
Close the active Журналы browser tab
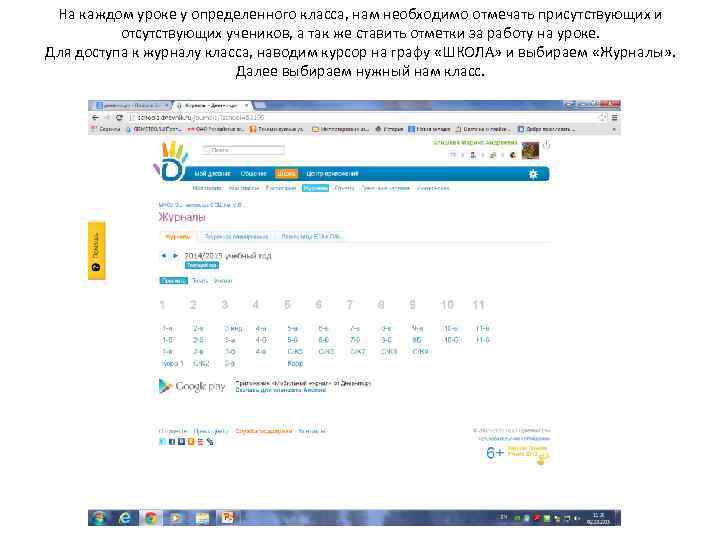[247, 106]
